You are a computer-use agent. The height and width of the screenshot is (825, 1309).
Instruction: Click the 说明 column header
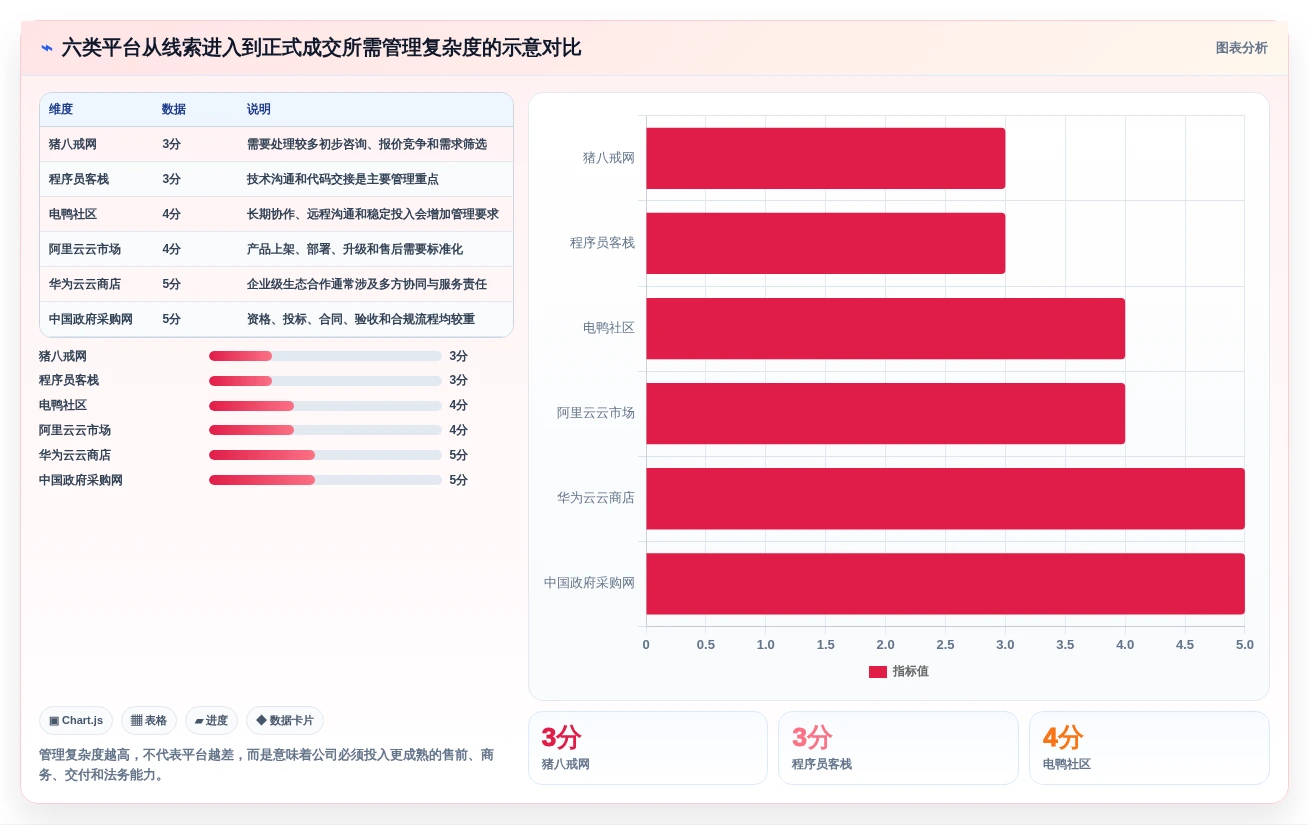point(259,109)
